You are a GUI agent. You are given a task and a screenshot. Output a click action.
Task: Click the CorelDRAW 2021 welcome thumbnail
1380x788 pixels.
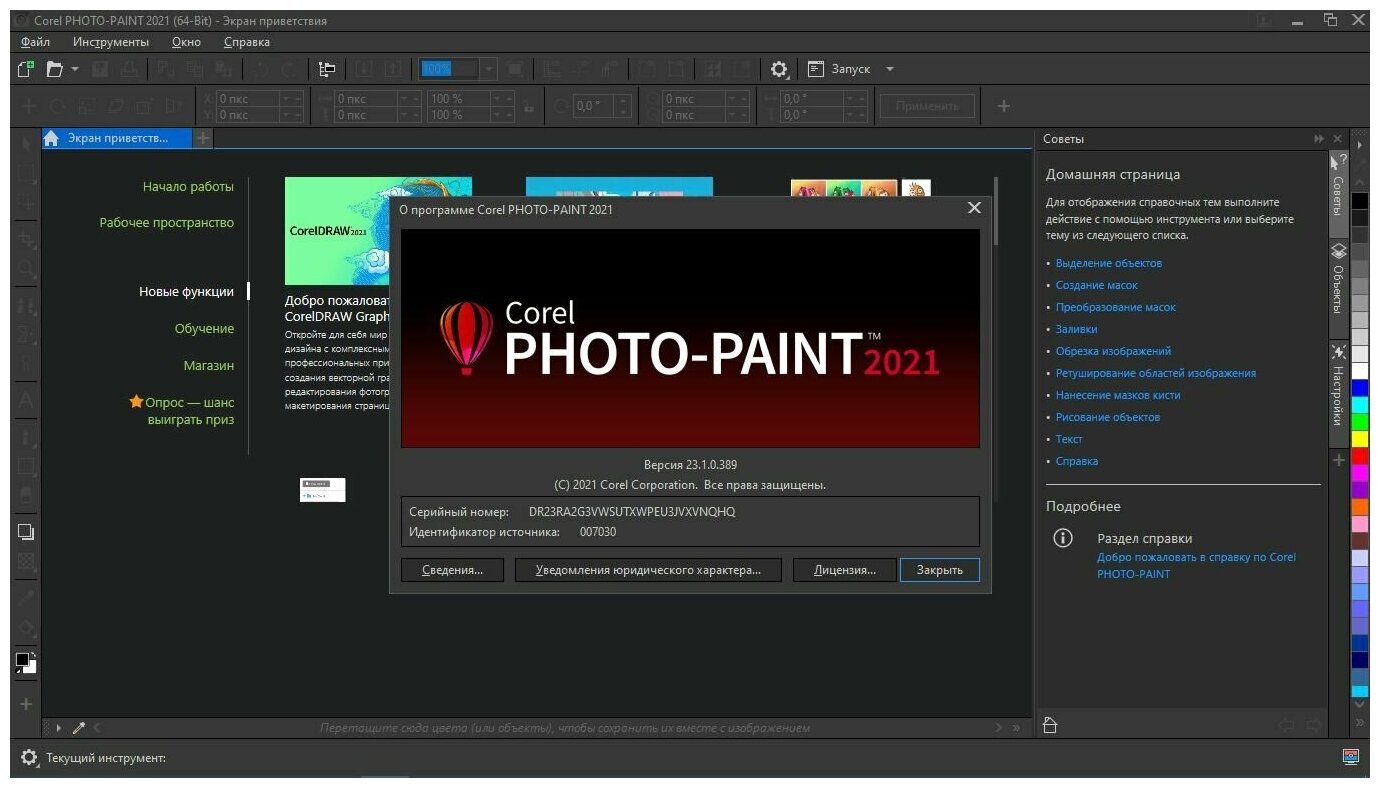pyautogui.click(x=336, y=231)
